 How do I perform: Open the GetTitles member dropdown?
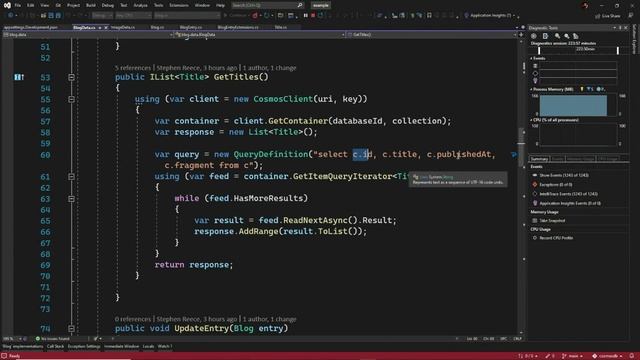[x=431, y=35]
